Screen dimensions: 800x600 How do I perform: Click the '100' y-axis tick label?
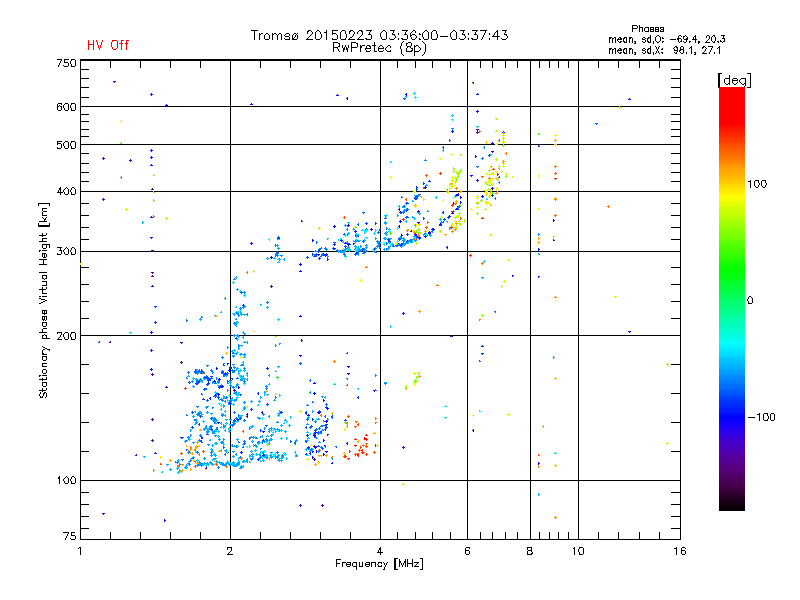click(66, 480)
